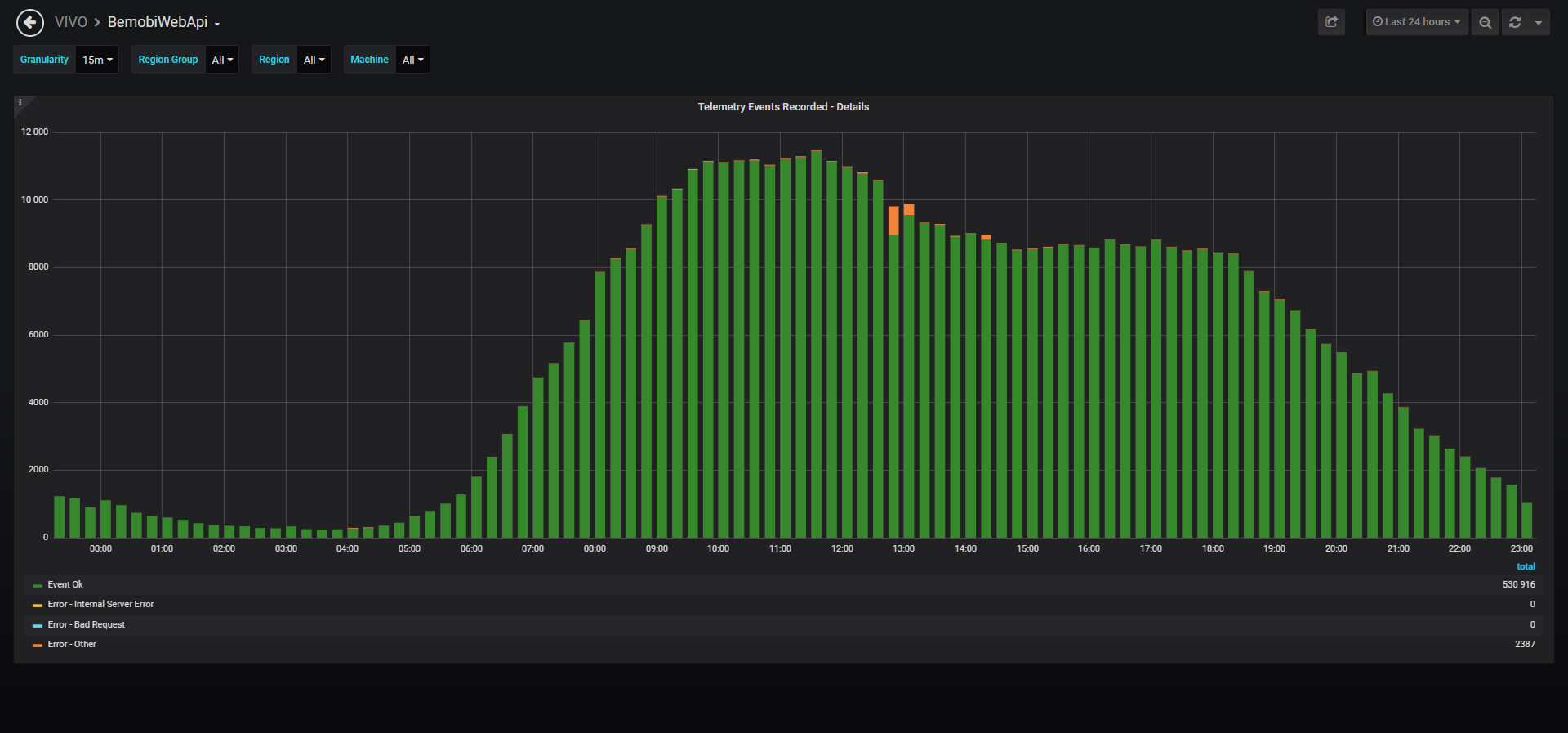Image resolution: width=1568 pixels, height=733 pixels.
Task: Click the 18:00 x-axis time label
Action: (1213, 548)
